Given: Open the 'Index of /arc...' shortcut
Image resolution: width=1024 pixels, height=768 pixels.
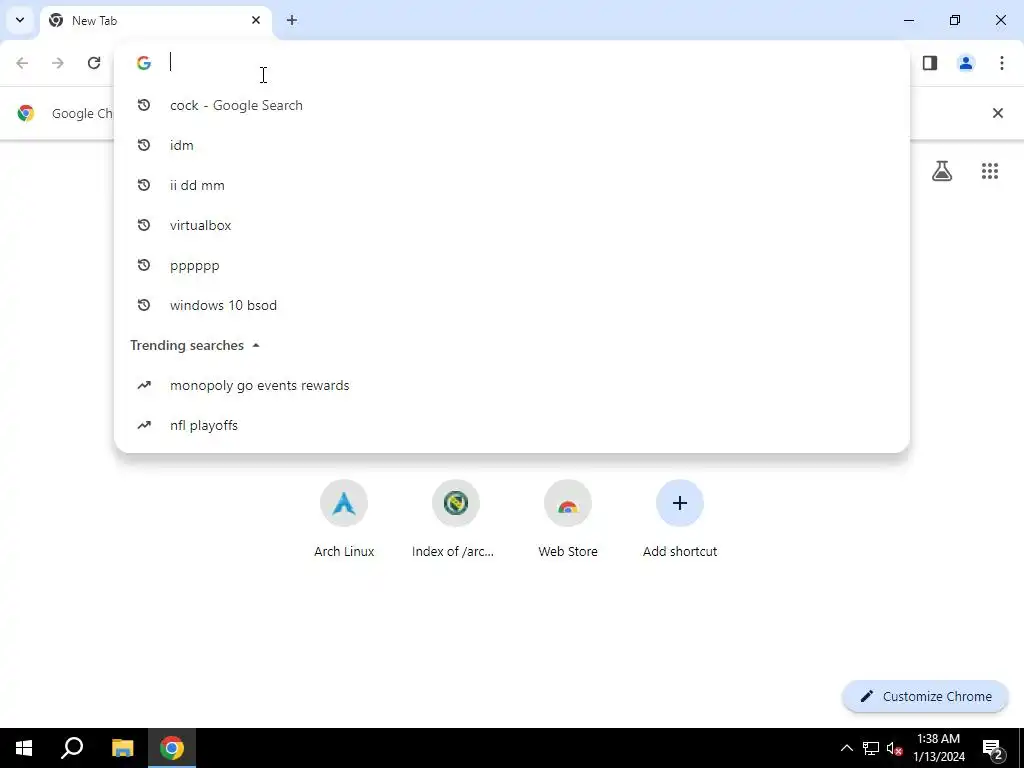Looking at the screenshot, I should pyautogui.click(x=456, y=519).
